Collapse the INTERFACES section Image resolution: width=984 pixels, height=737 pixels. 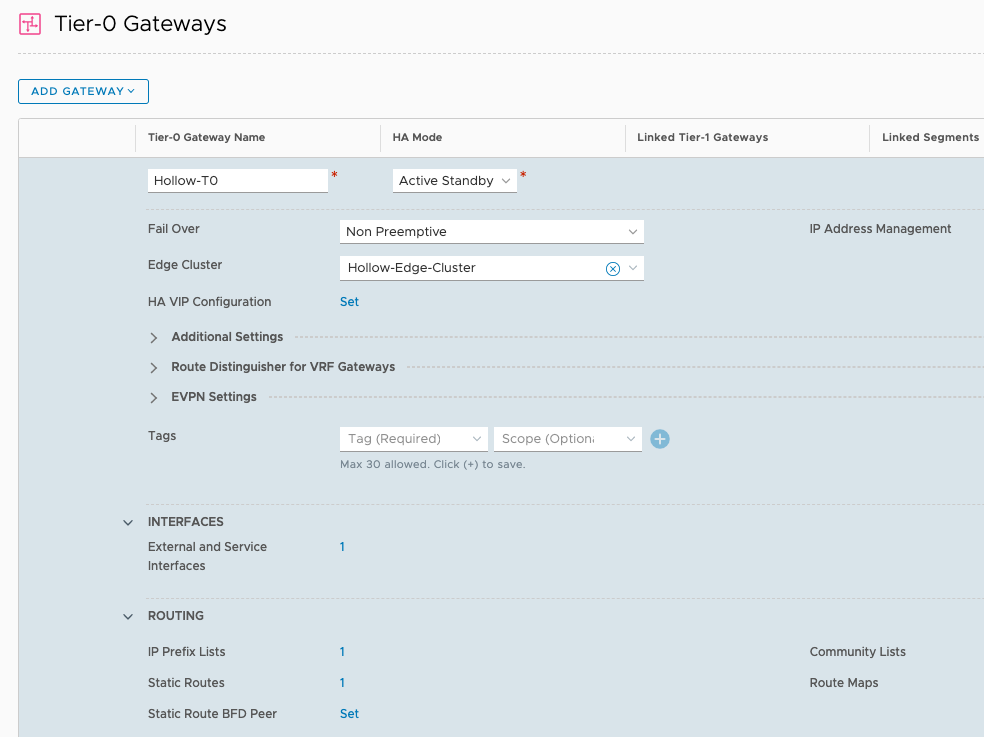(128, 522)
